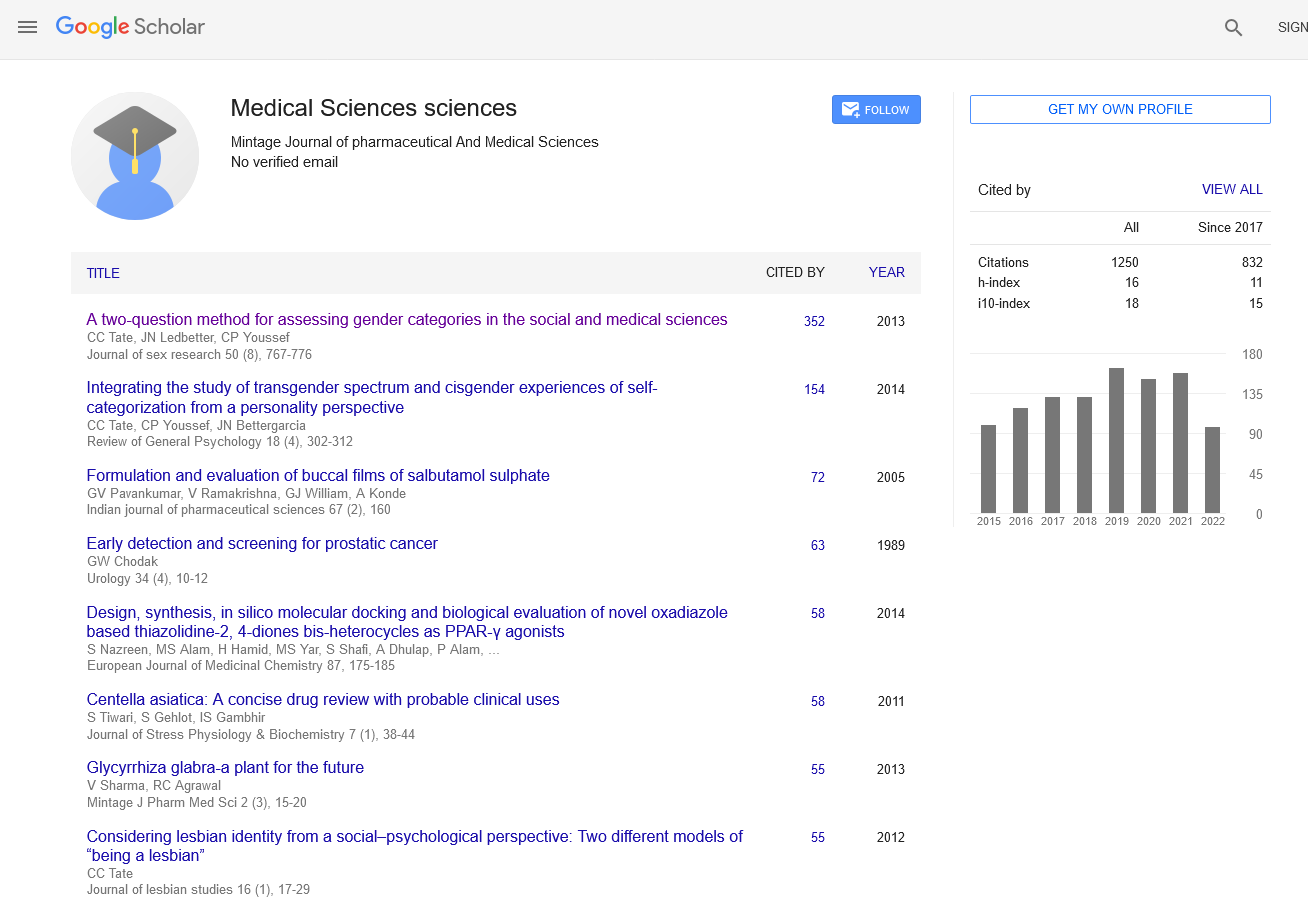Open View All citations link
The height and width of the screenshot is (908, 1308).
tap(1231, 189)
